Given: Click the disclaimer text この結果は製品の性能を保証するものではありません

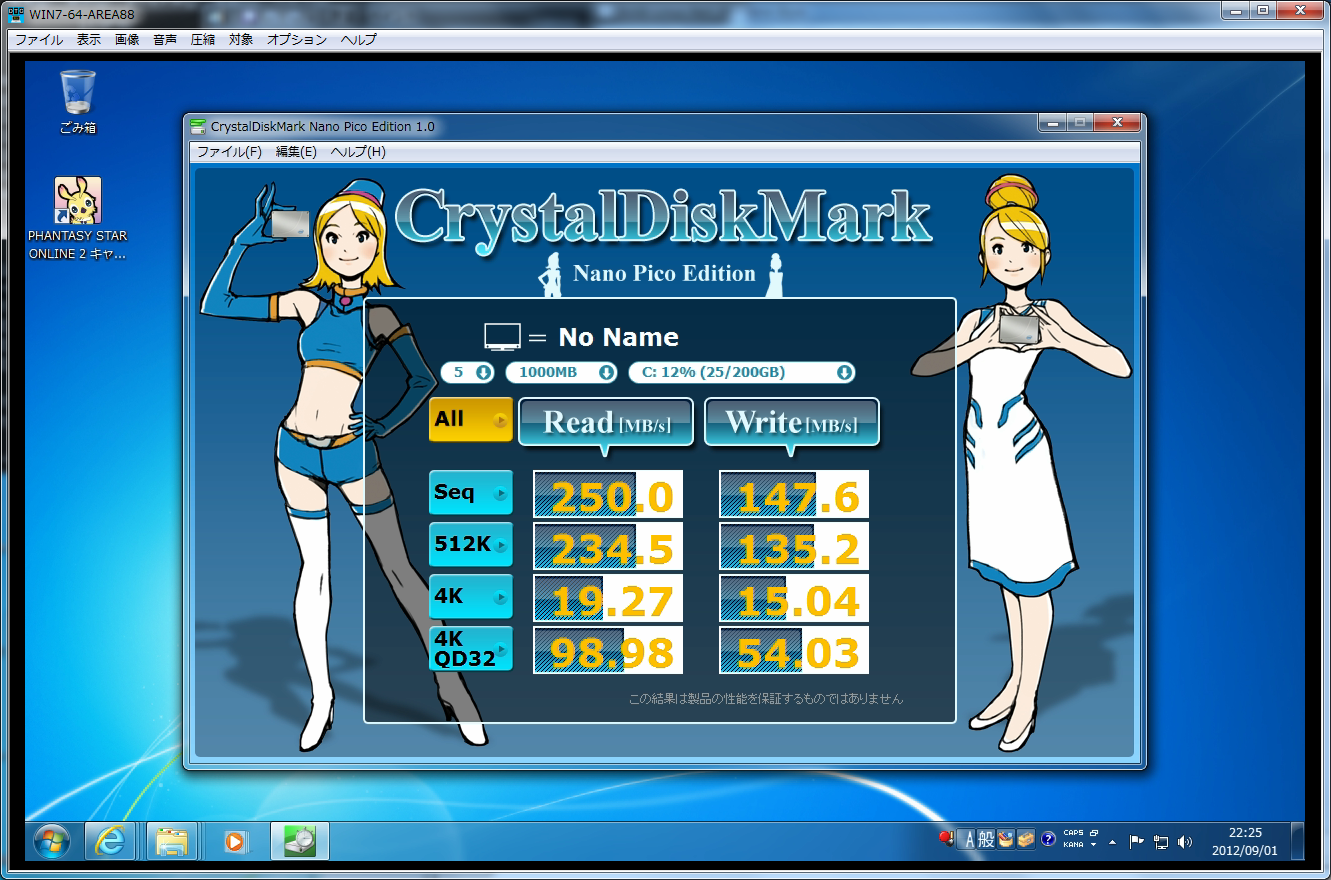Looking at the screenshot, I should (x=765, y=699).
